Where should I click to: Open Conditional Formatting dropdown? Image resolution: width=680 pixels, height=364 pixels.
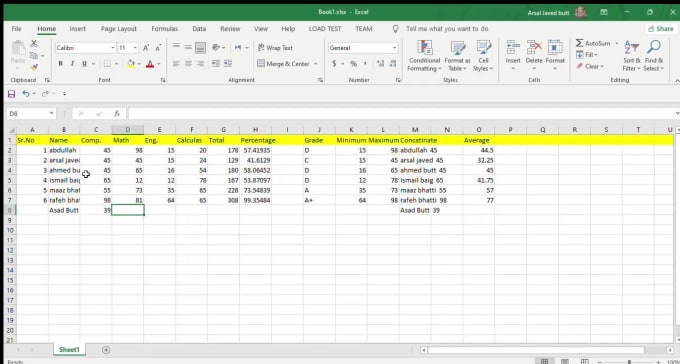(425, 56)
